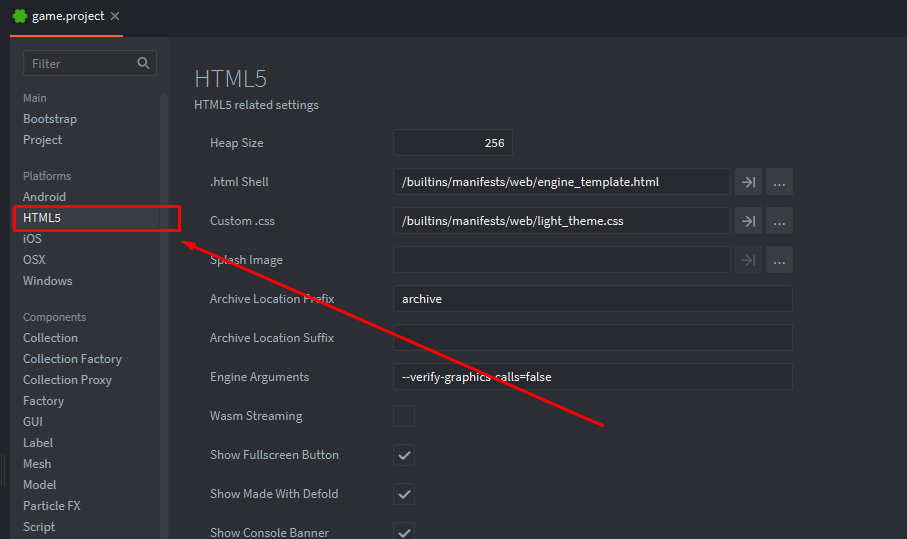Browse for Splash Image with ellipsis button
Image resolution: width=907 pixels, height=539 pixels.
point(779,260)
